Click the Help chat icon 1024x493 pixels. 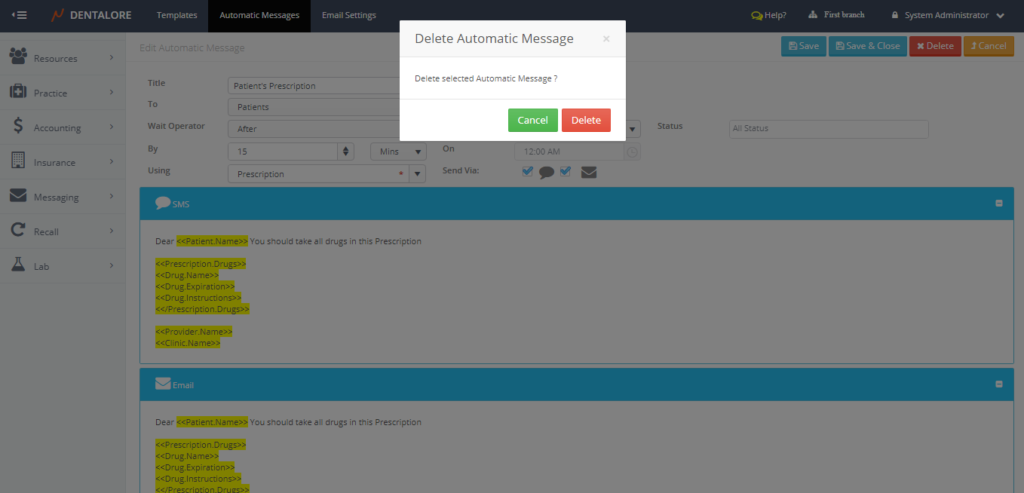(757, 15)
